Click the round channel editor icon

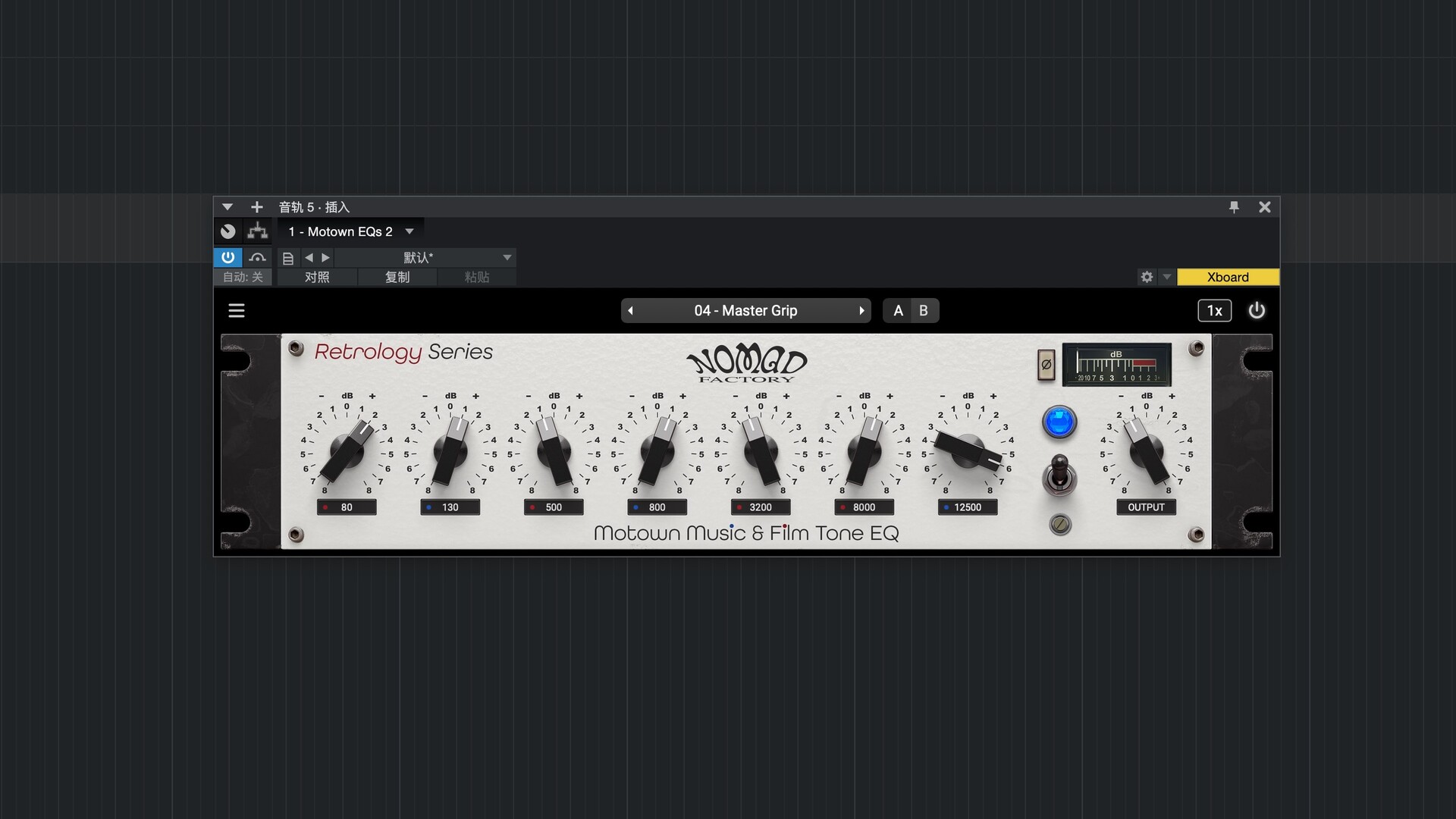(228, 231)
